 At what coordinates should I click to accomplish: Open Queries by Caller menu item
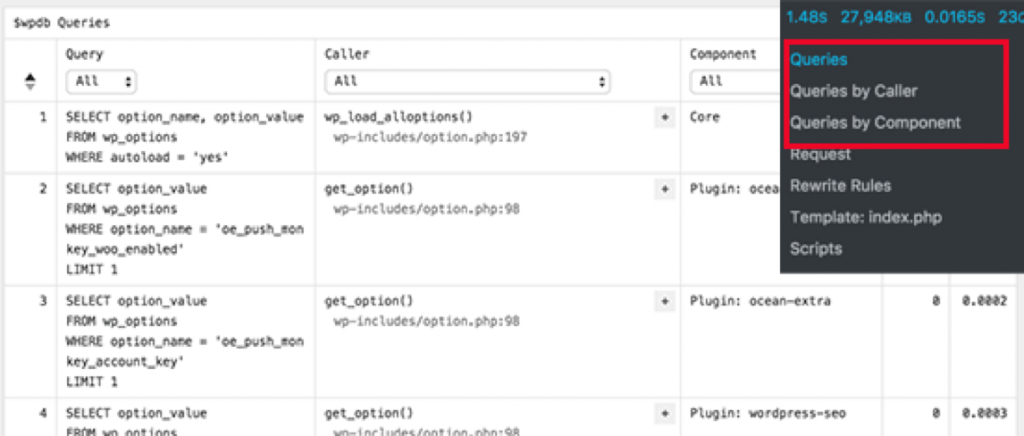point(854,91)
